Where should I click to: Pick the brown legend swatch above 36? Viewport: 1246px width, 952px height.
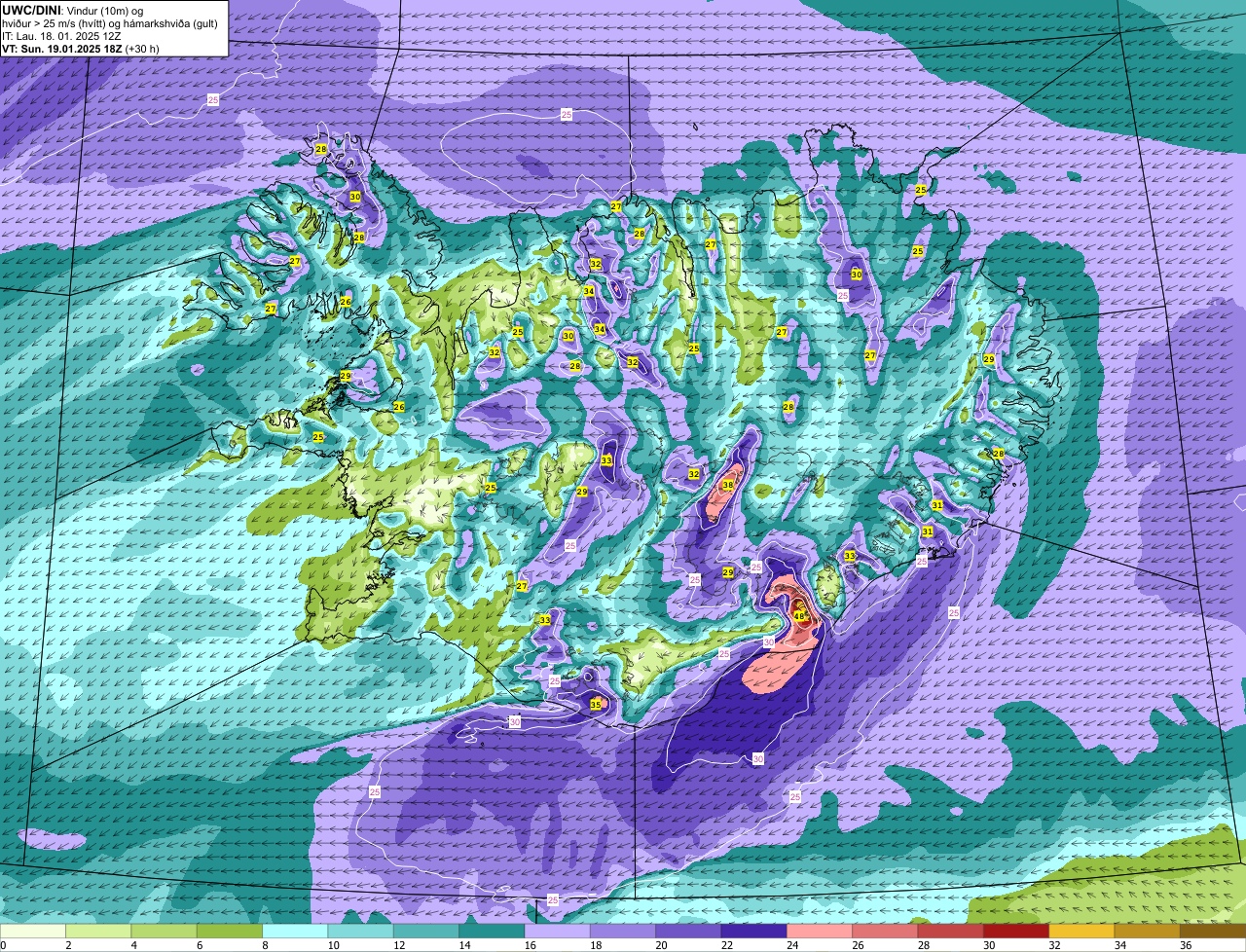click(1213, 932)
